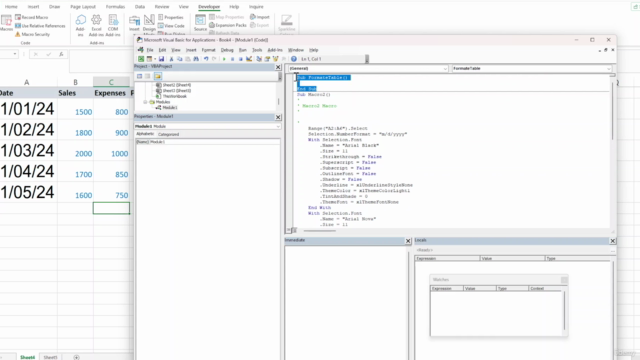Open the Run menu in VBA editor

(242, 50)
